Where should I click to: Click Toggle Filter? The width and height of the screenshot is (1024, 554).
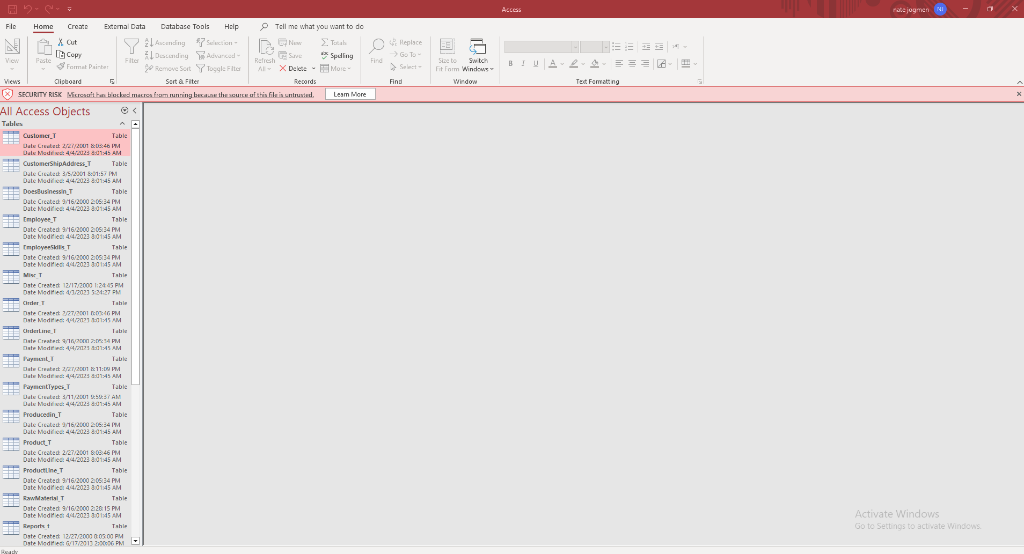[x=219, y=68]
